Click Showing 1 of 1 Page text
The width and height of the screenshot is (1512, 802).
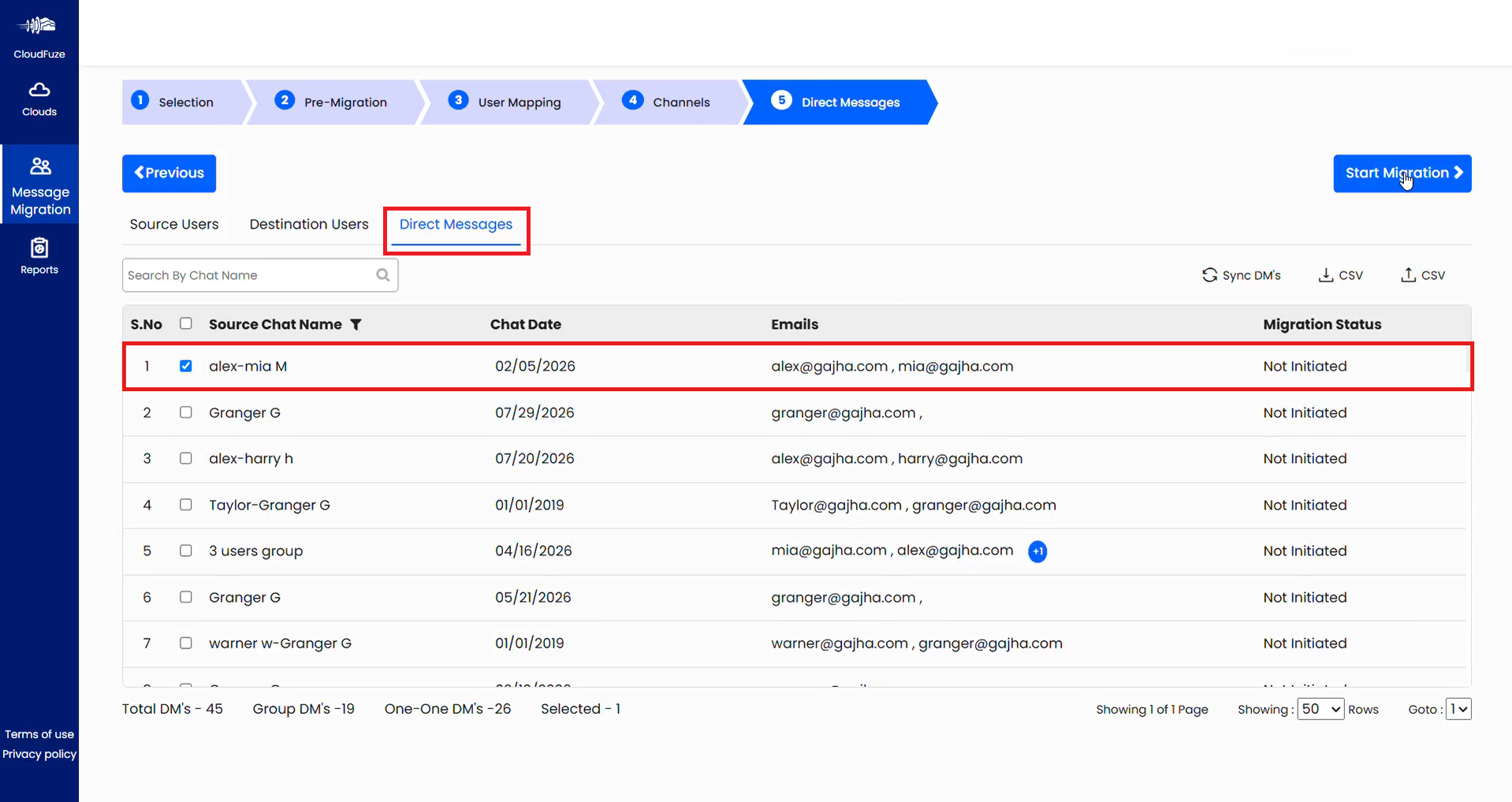(1152, 710)
